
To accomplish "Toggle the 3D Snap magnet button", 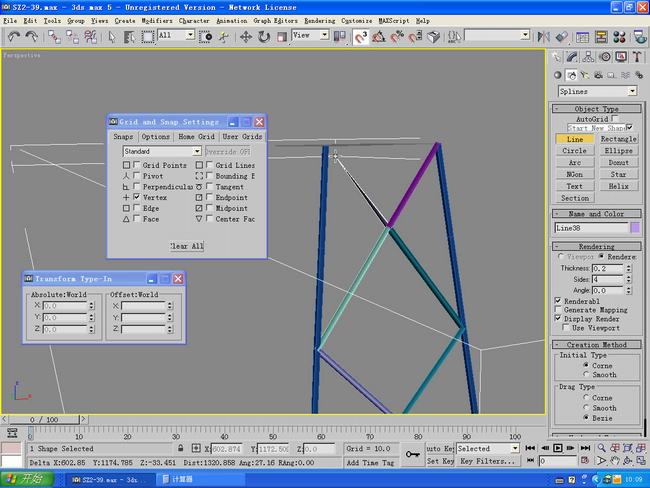I will [x=360, y=37].
